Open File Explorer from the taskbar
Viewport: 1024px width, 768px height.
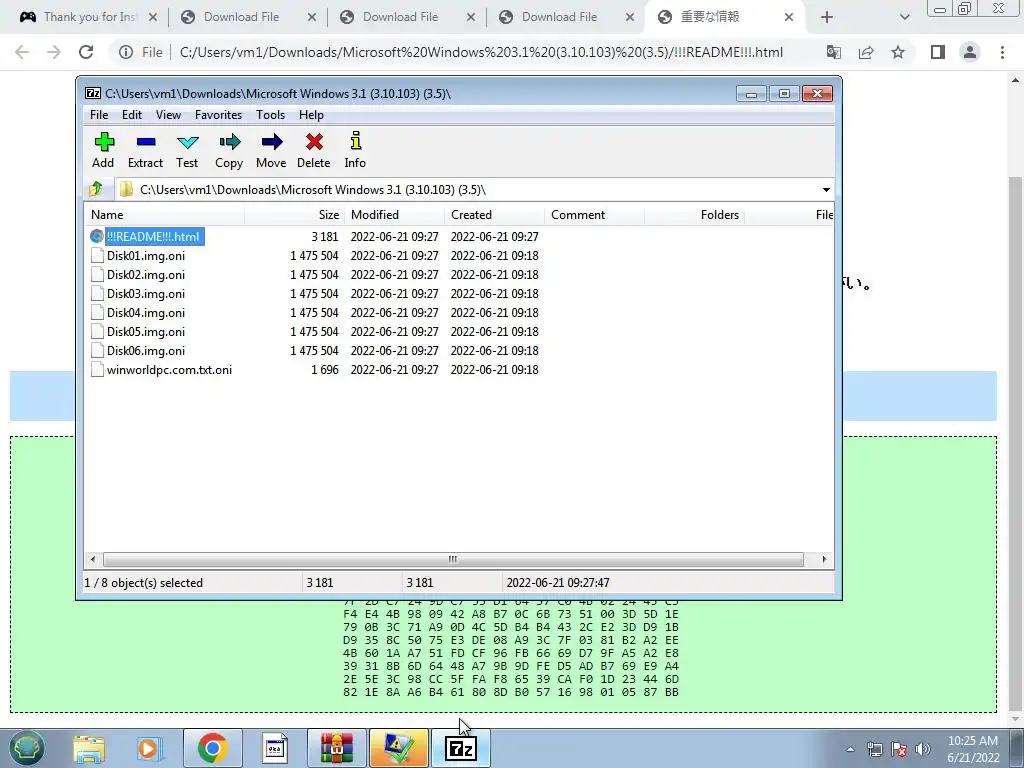89,748
